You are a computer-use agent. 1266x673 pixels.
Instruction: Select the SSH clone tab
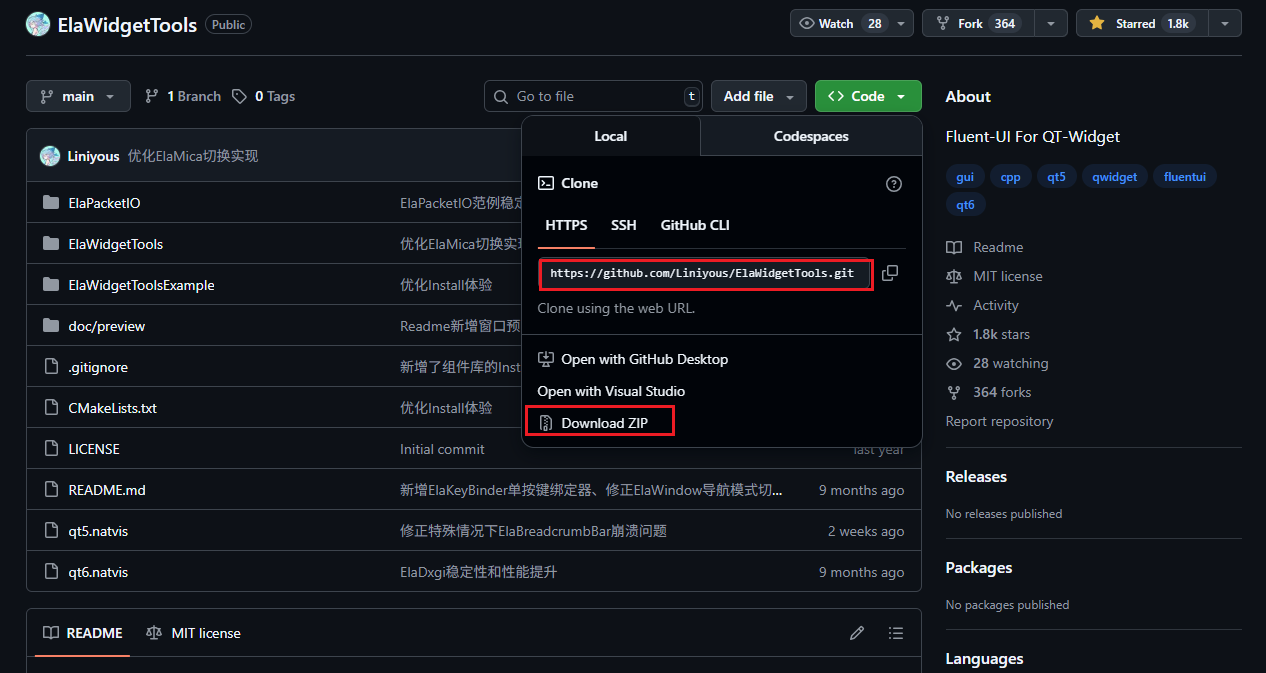624,225
